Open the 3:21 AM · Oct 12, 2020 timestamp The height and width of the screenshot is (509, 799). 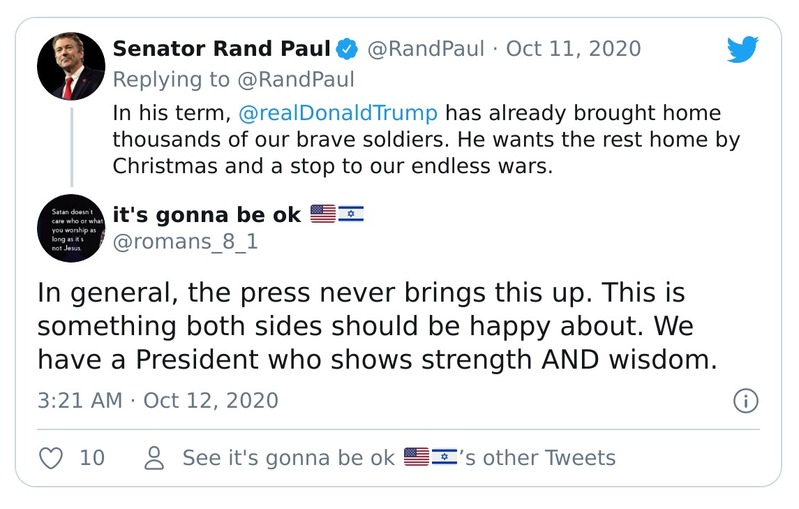click(158, 401)
